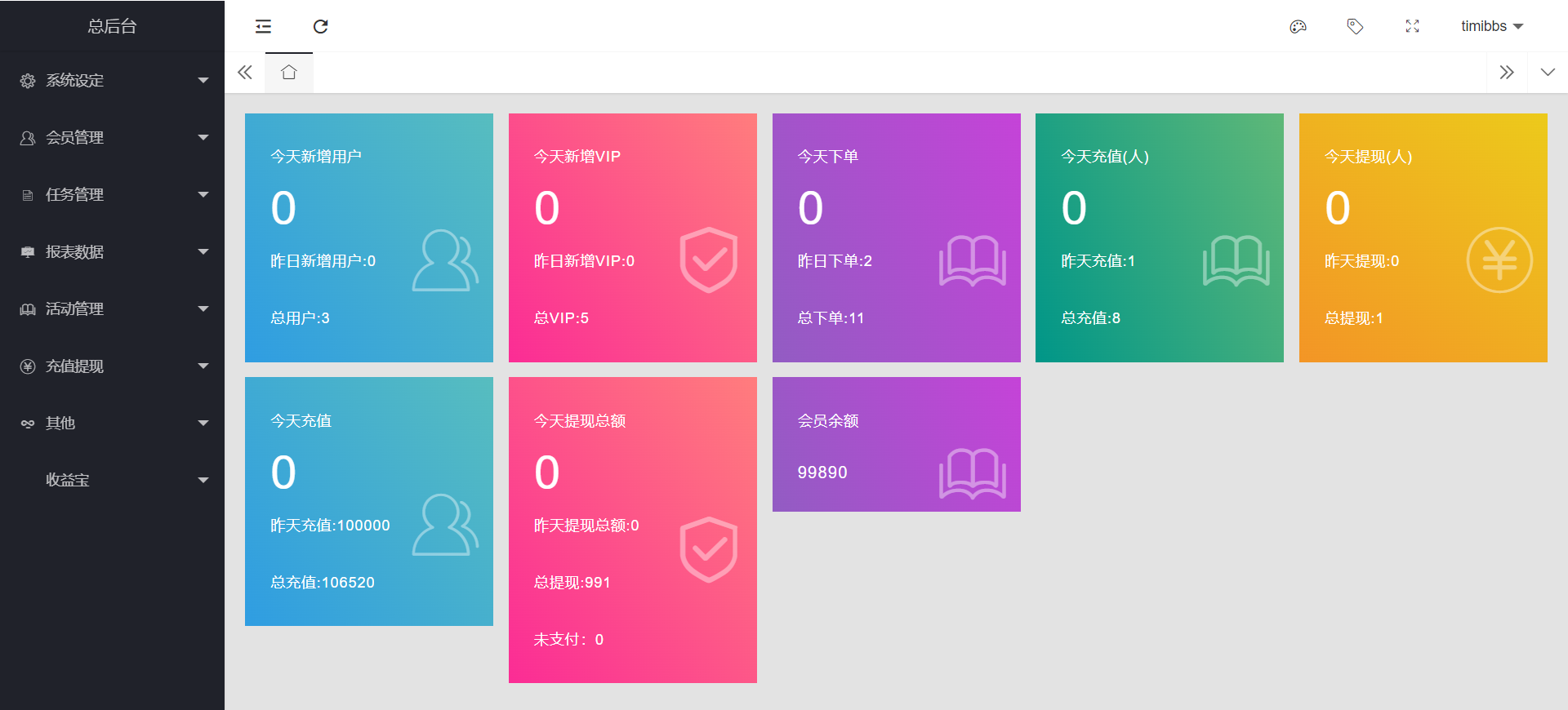Select the home tab
This screenshot has width=1568, height=710.
(x=288, y=73)
